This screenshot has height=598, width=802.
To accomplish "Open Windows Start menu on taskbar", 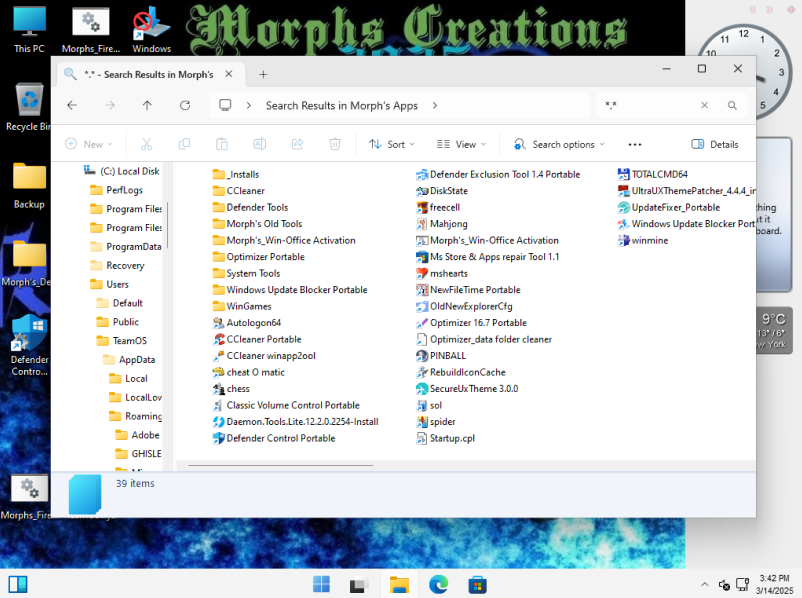I will click(321, 584).
